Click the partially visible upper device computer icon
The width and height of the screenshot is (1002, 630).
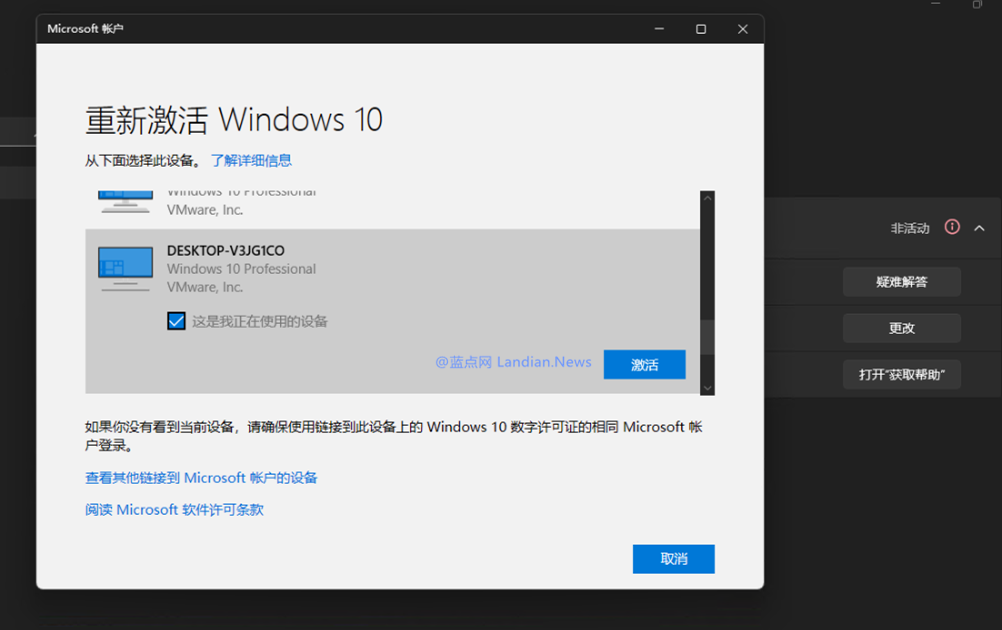[125, 201]
